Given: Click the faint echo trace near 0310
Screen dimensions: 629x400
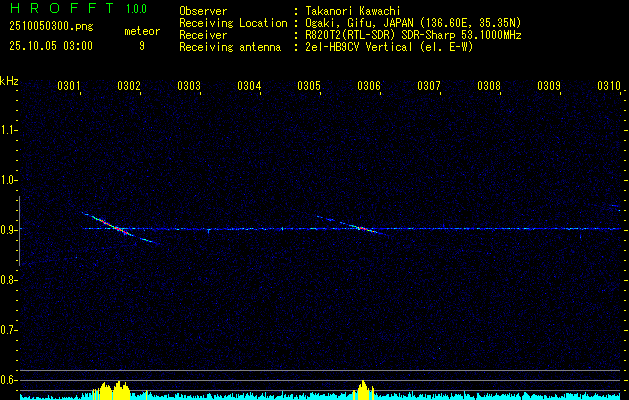Looking at the screenshot, I should [615, 207].
